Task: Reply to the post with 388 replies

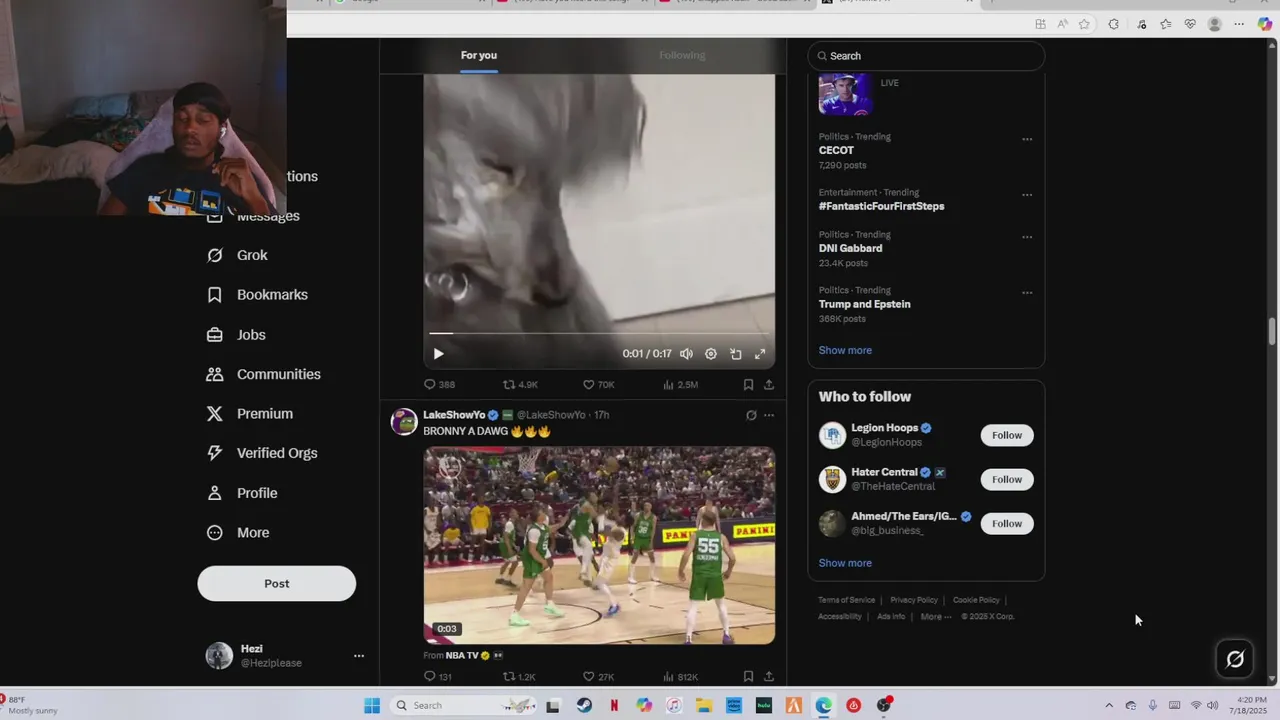Action: pyautogui.click(x=439, y=384)
